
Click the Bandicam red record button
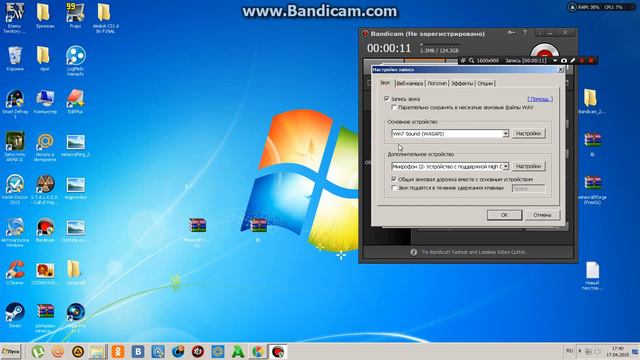(544, 52)
